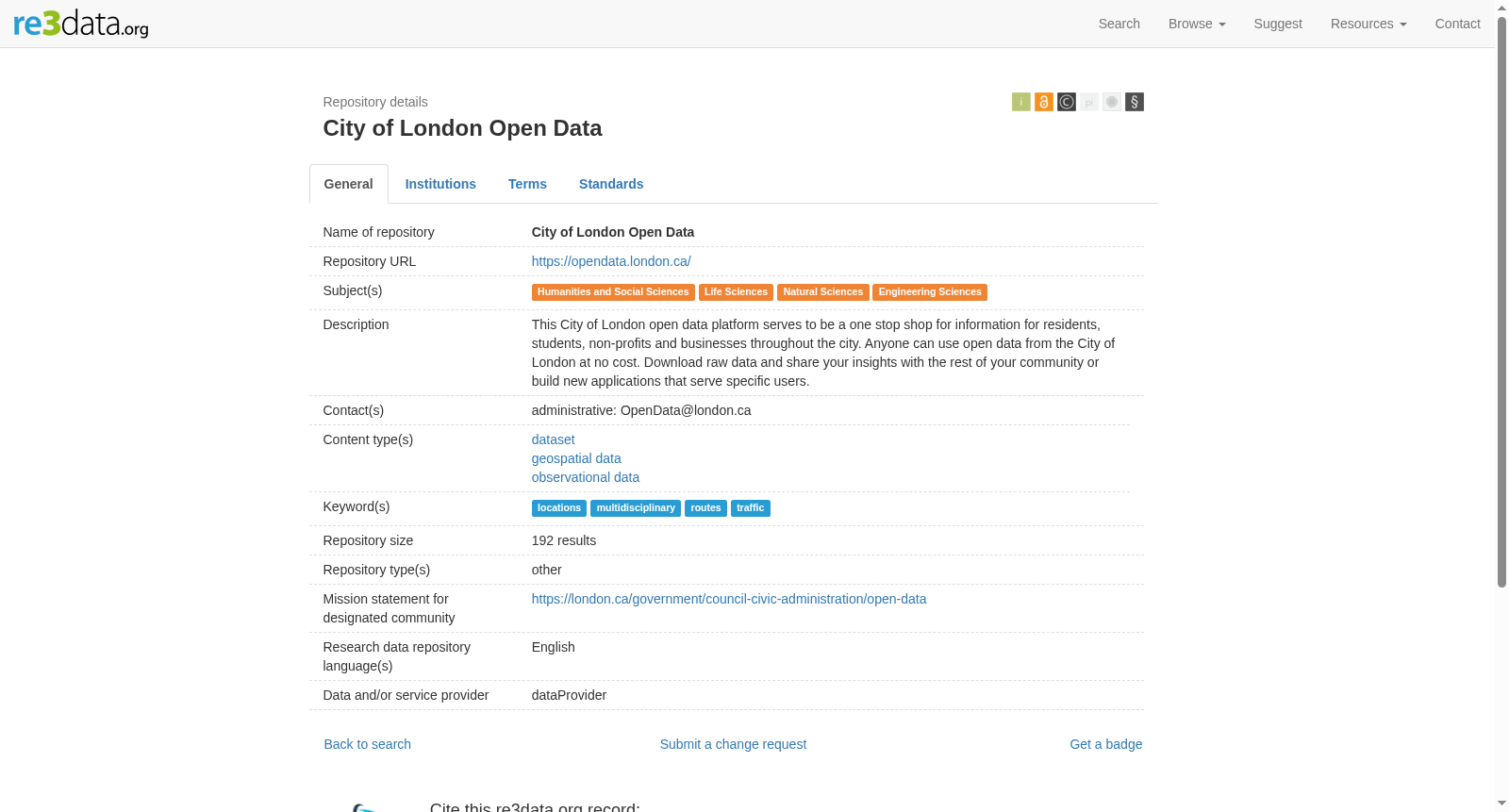This screenshot has width=1509, height=812.
Task: Open the Contact page
Action: coord(1457,24)
